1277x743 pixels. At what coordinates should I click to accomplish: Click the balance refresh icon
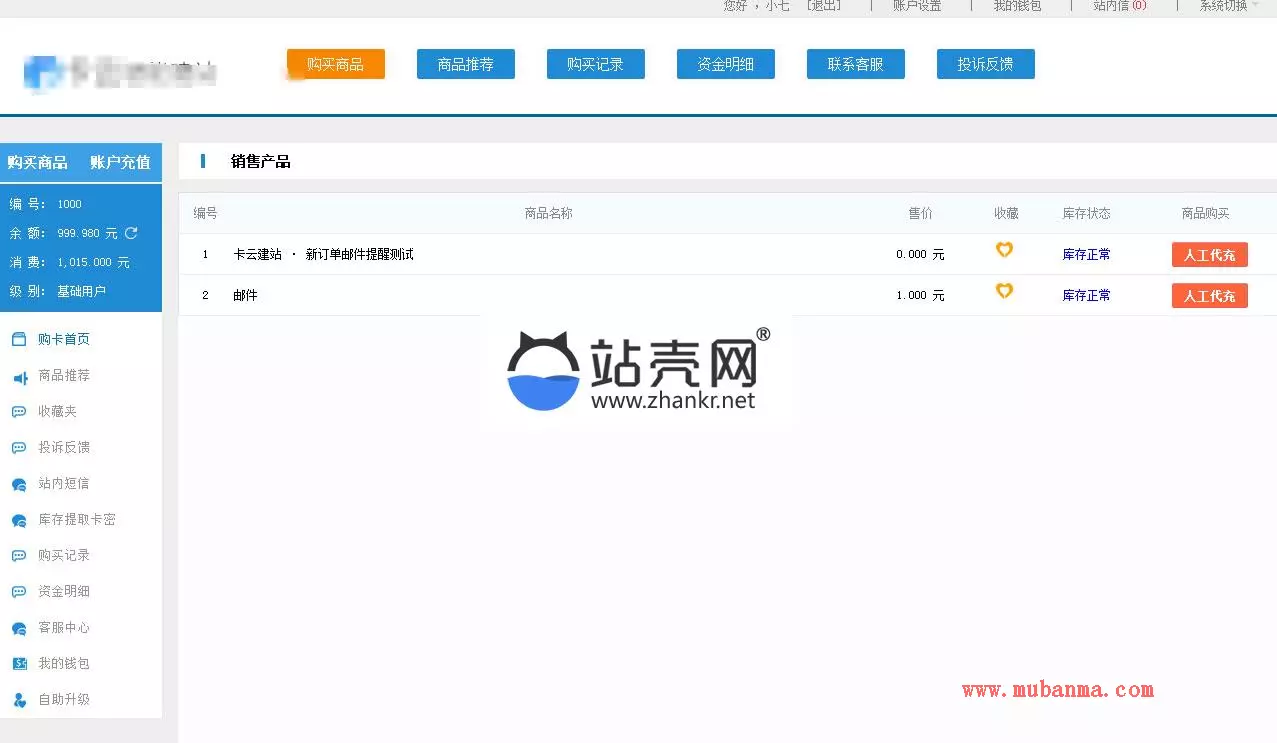pos(131,233)
